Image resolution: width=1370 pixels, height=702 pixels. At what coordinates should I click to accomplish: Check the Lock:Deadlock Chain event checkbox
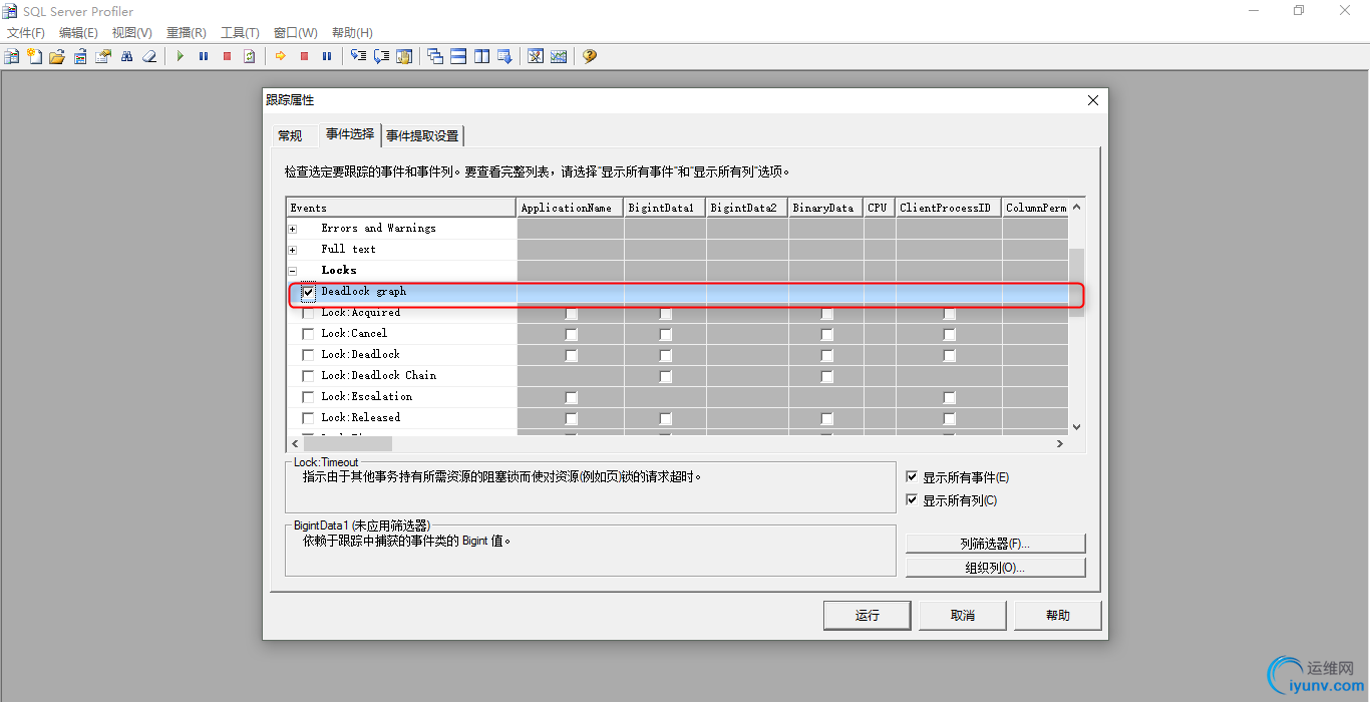point(308,376)
